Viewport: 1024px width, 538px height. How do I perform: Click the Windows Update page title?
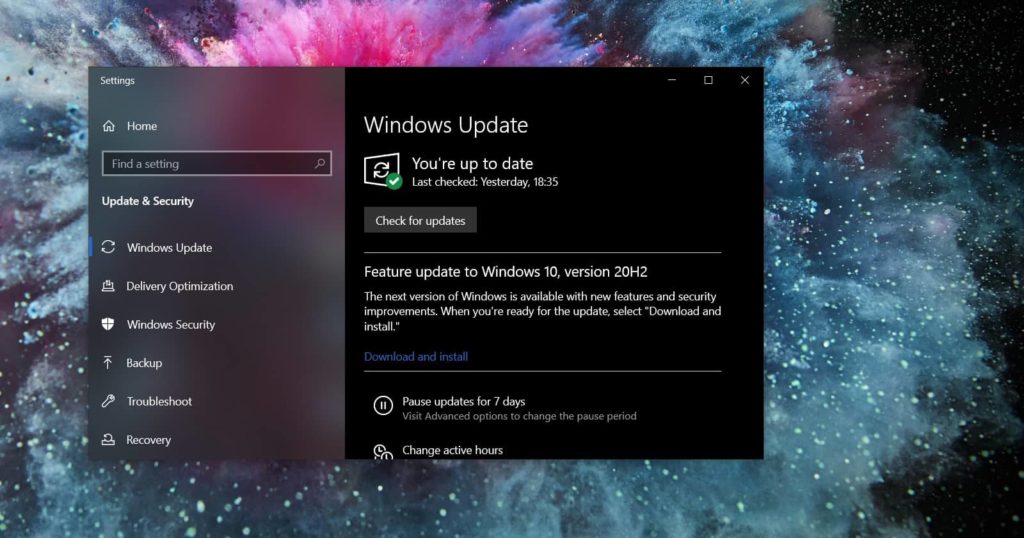tap(446, 125)
